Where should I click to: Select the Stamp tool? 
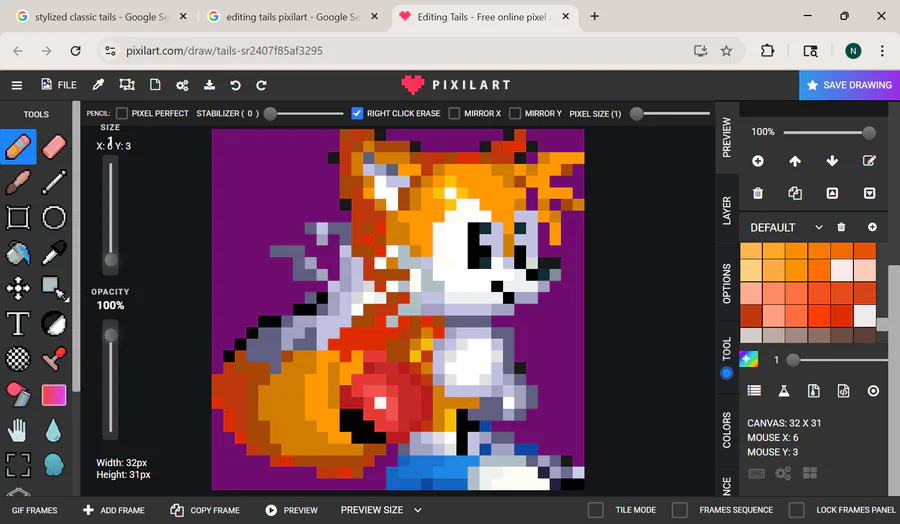54,359
